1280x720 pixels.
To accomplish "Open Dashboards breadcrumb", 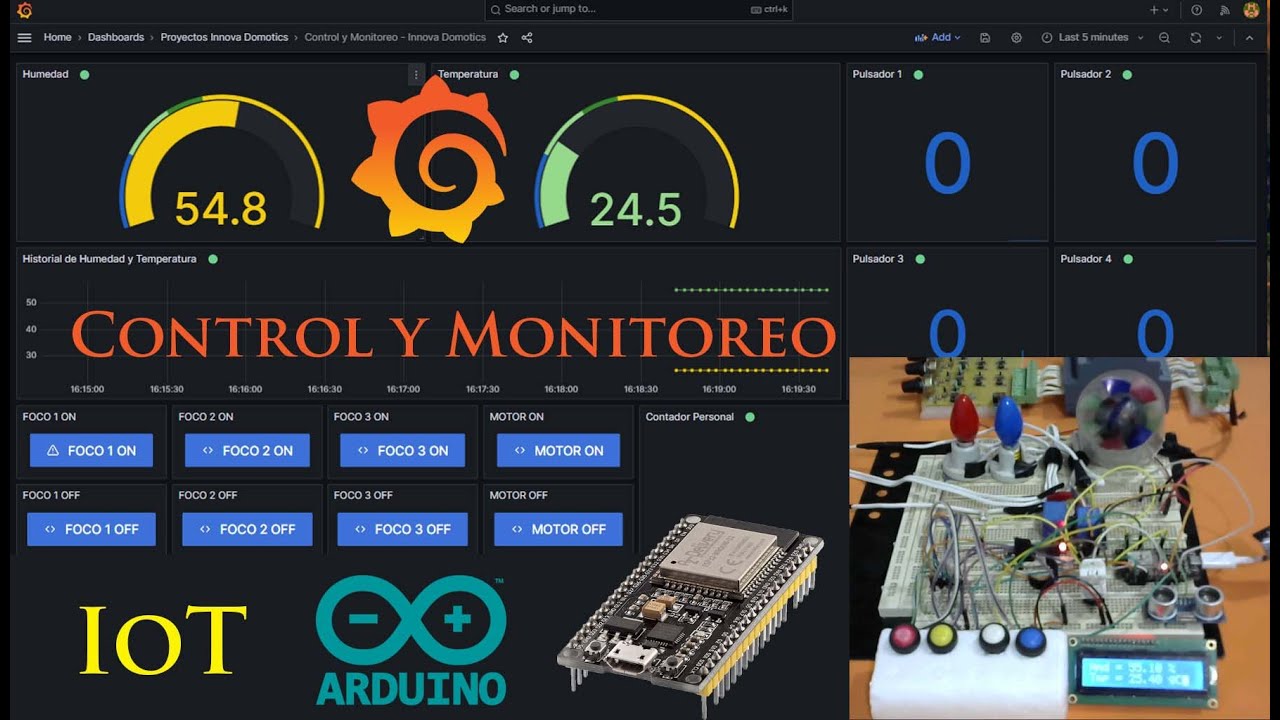I will [116, 37].
